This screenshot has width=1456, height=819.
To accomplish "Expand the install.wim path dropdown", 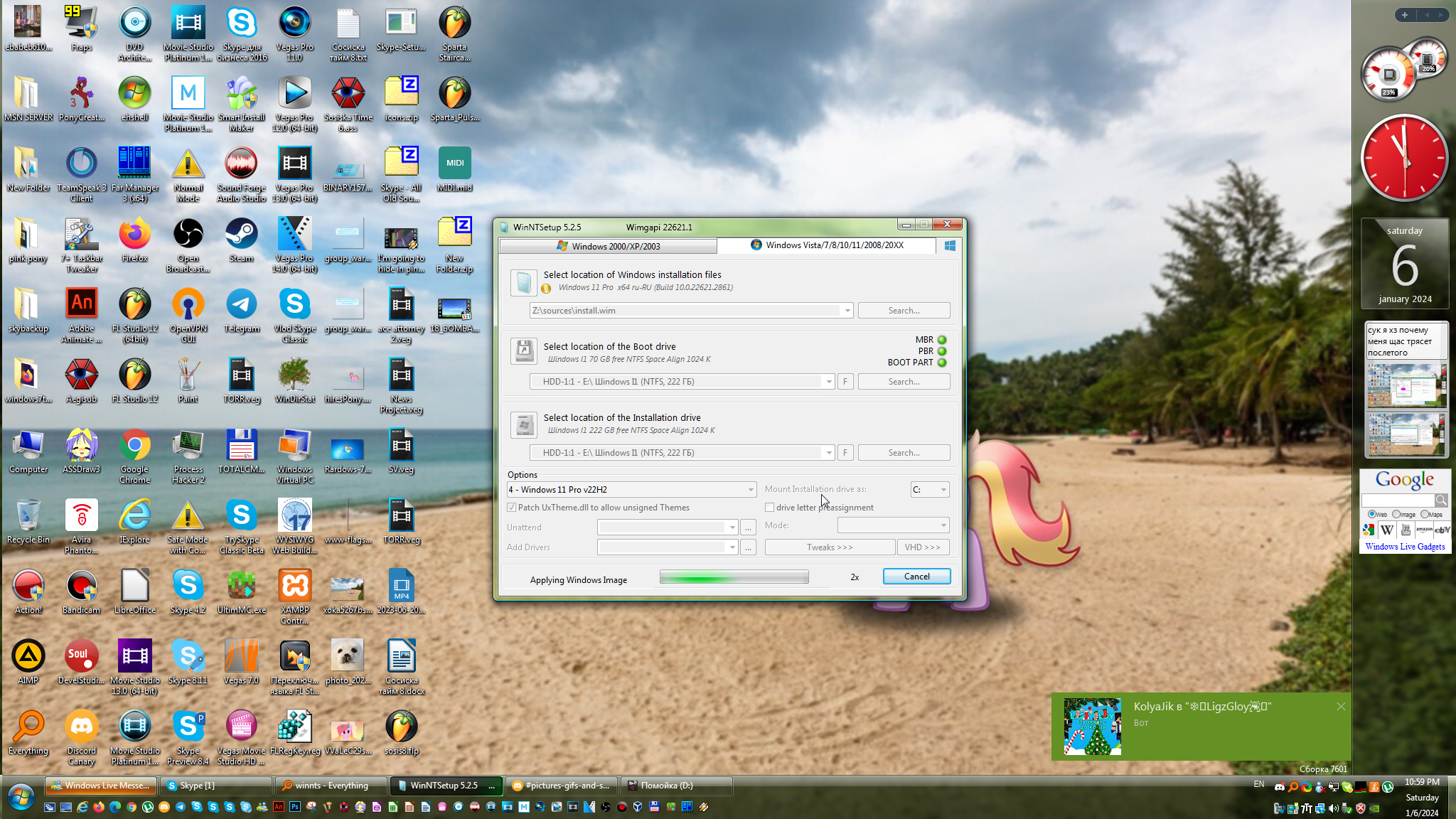I will pos(847,311).
